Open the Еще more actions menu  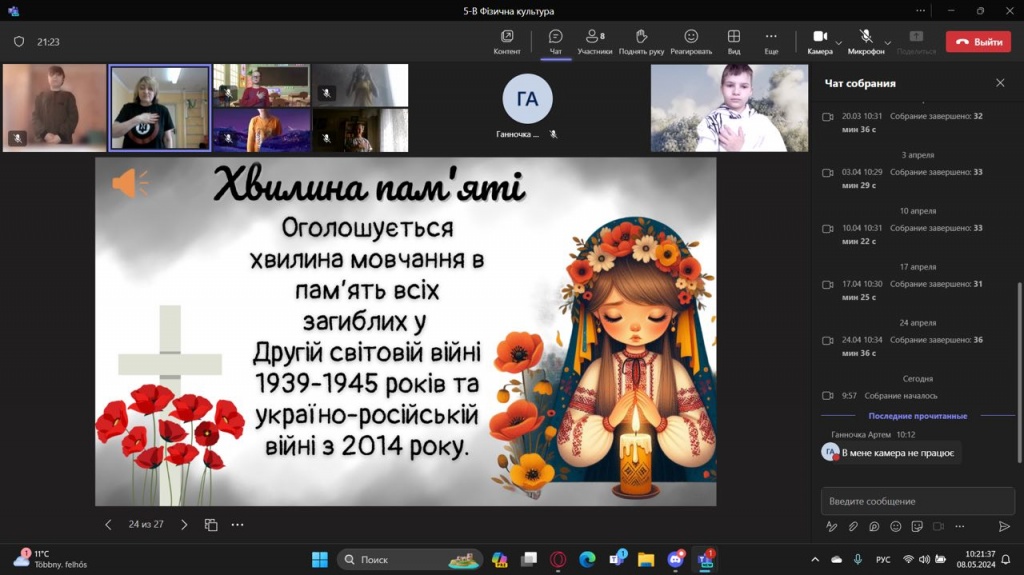tap(771, 41)
